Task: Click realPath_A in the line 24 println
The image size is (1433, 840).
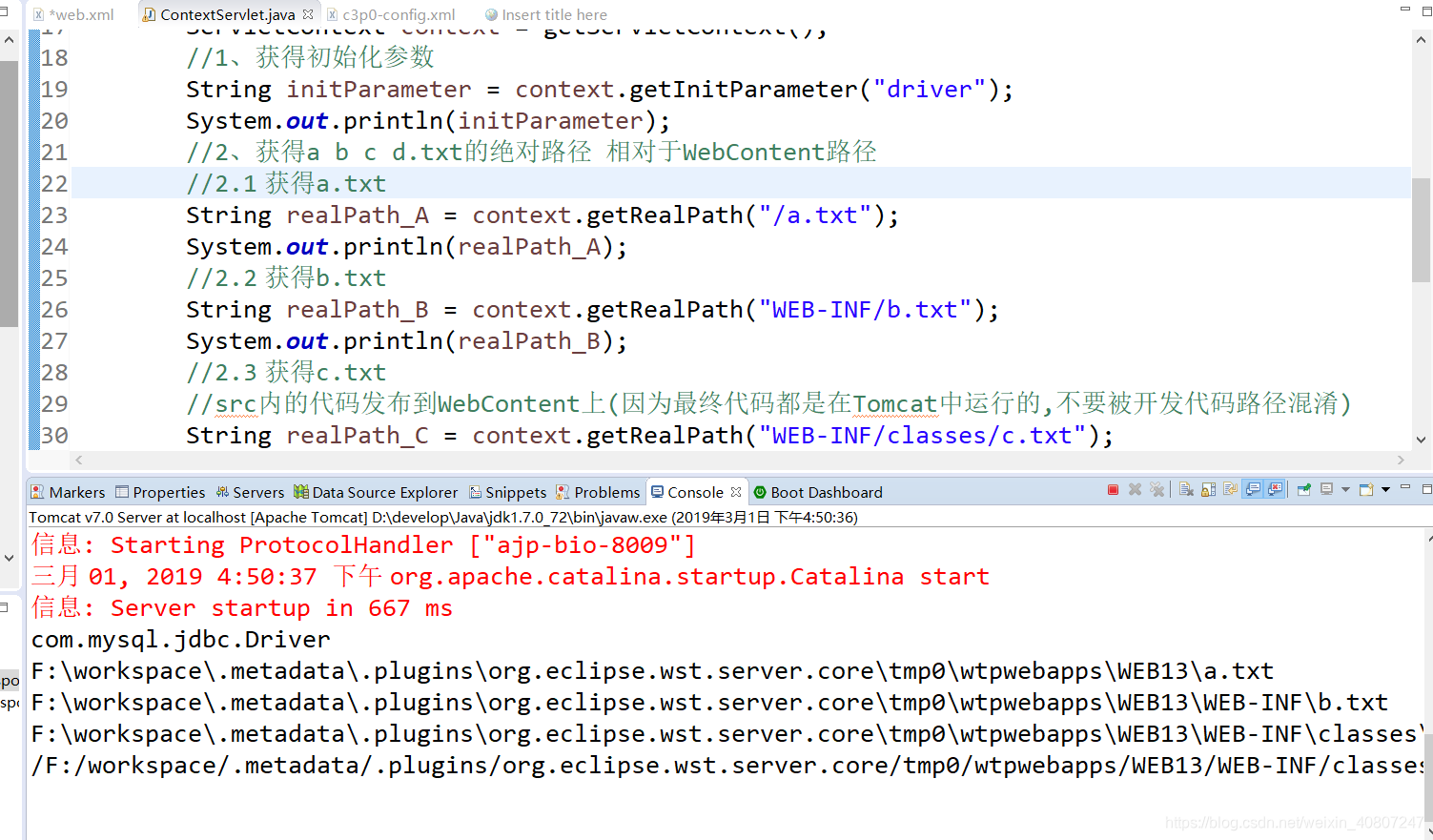Action: click(x=529, y=247)
